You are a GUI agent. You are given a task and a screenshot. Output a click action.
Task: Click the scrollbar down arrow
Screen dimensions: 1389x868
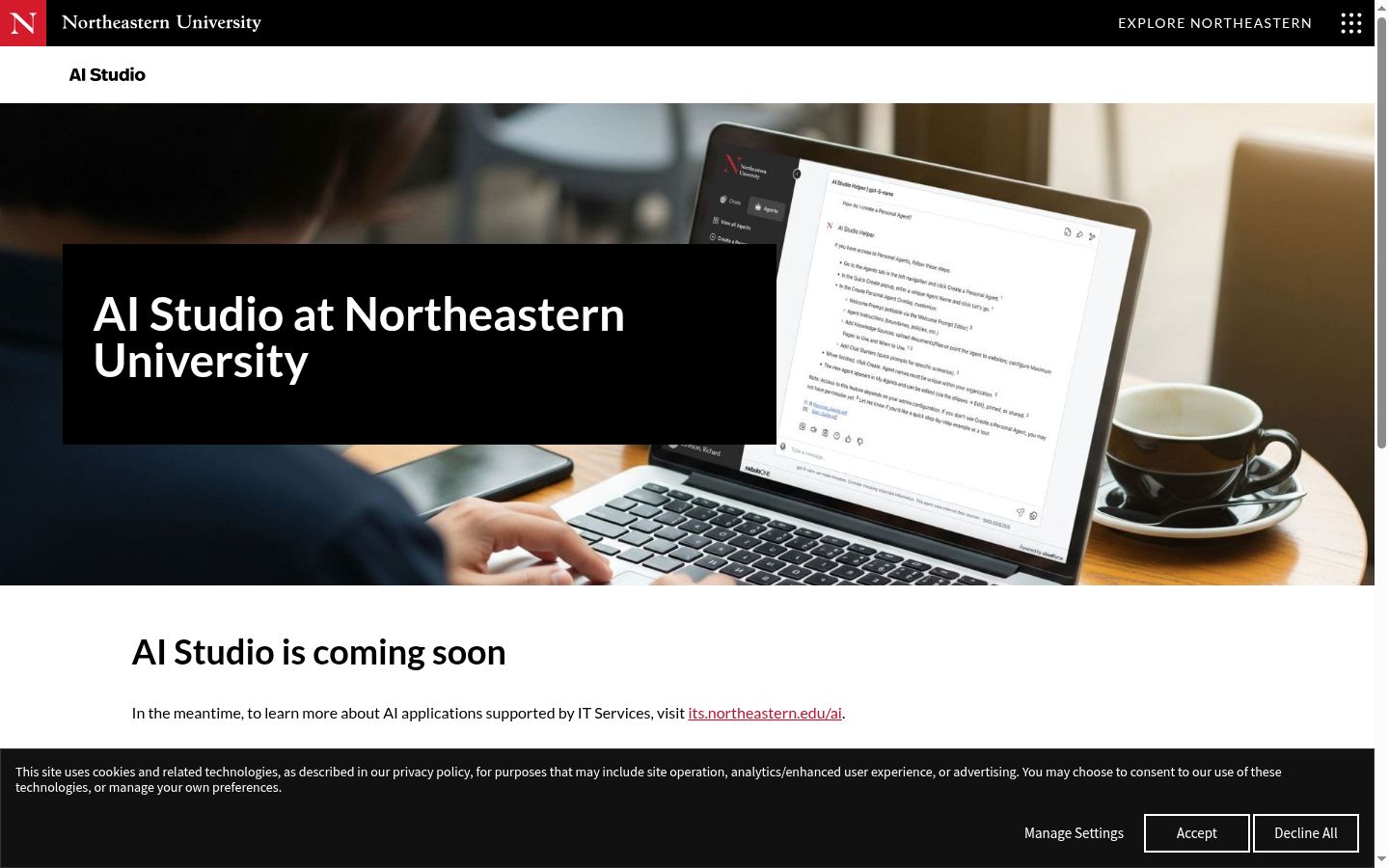click(1381, 859)
